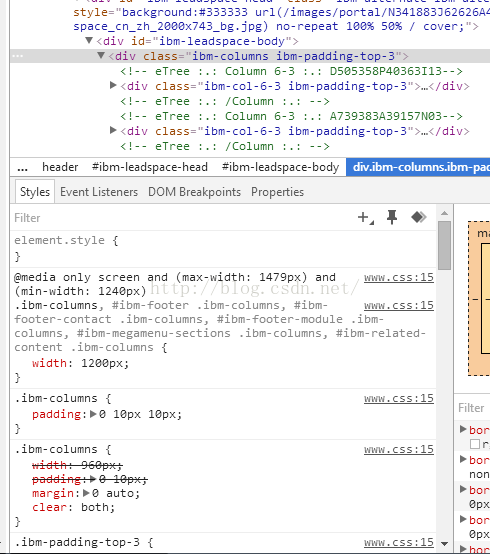
Task: Click the Styles pane scrollbar thumb
Action: [x=444, y=245]
